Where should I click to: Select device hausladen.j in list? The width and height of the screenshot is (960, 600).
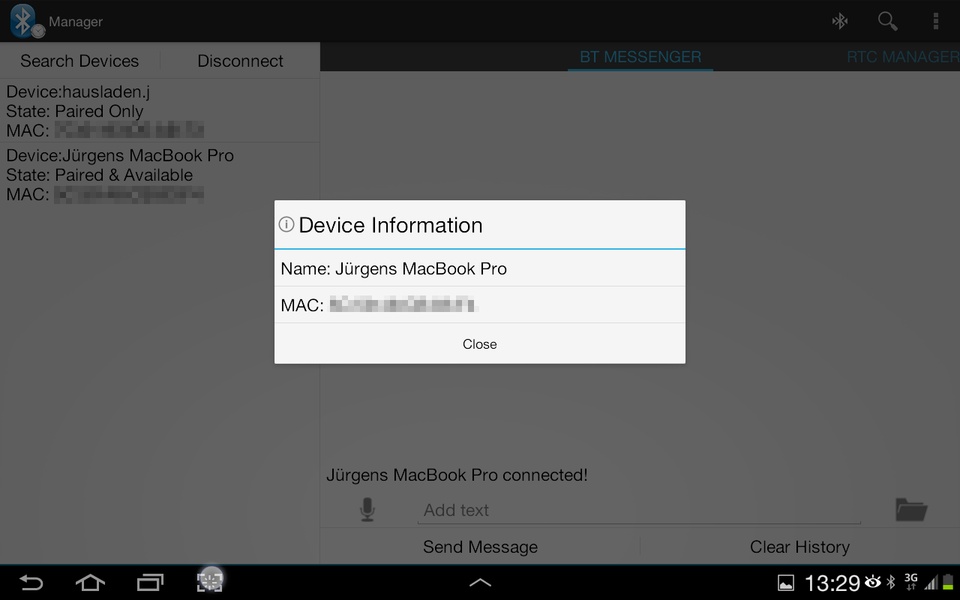tap(159, 111)
